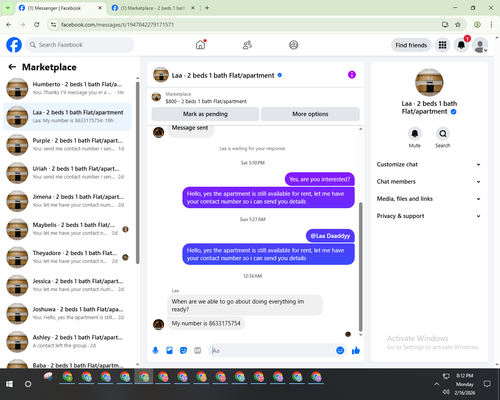Mute this conversation's notifications

[x=414, y=134]
